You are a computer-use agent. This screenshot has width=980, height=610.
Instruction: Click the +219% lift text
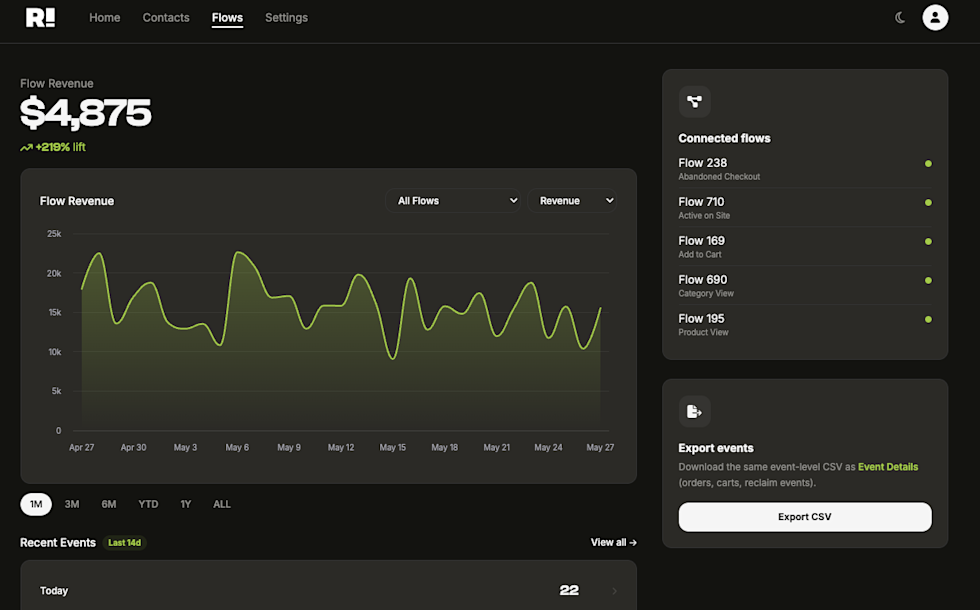61,148
